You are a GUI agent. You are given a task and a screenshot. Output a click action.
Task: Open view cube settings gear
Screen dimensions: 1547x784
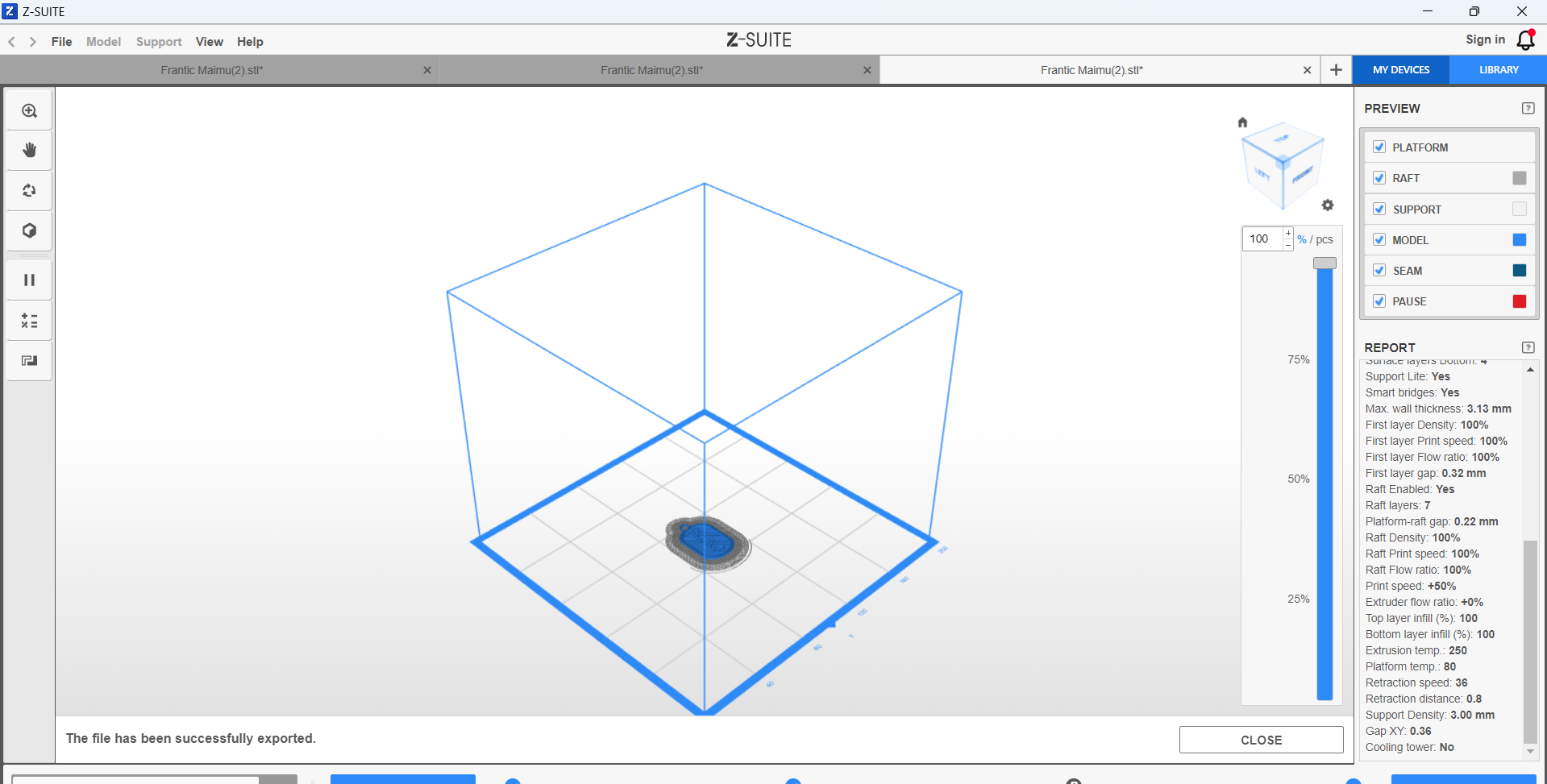coord(1328,205)
